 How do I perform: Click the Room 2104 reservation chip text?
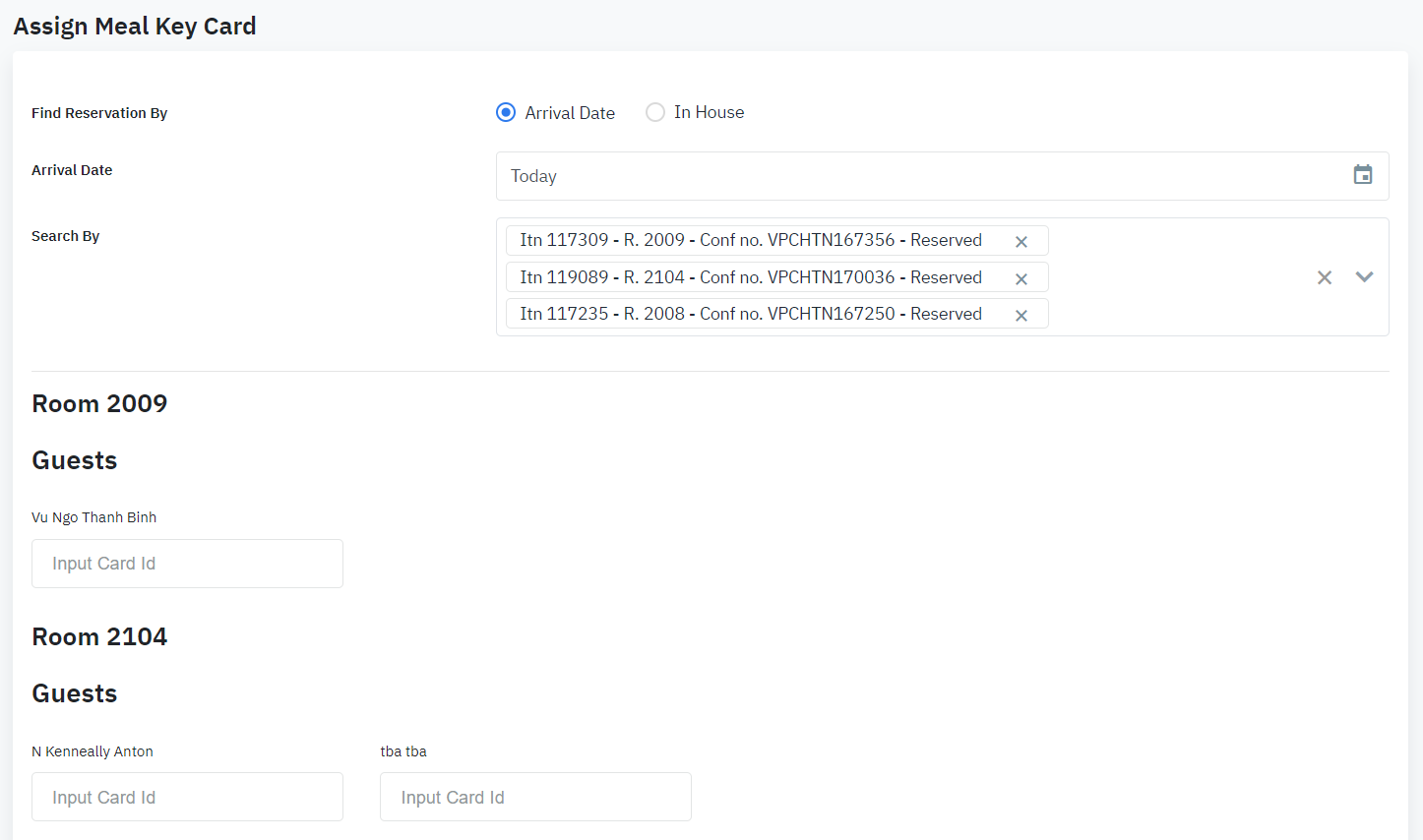pos(750,277)
